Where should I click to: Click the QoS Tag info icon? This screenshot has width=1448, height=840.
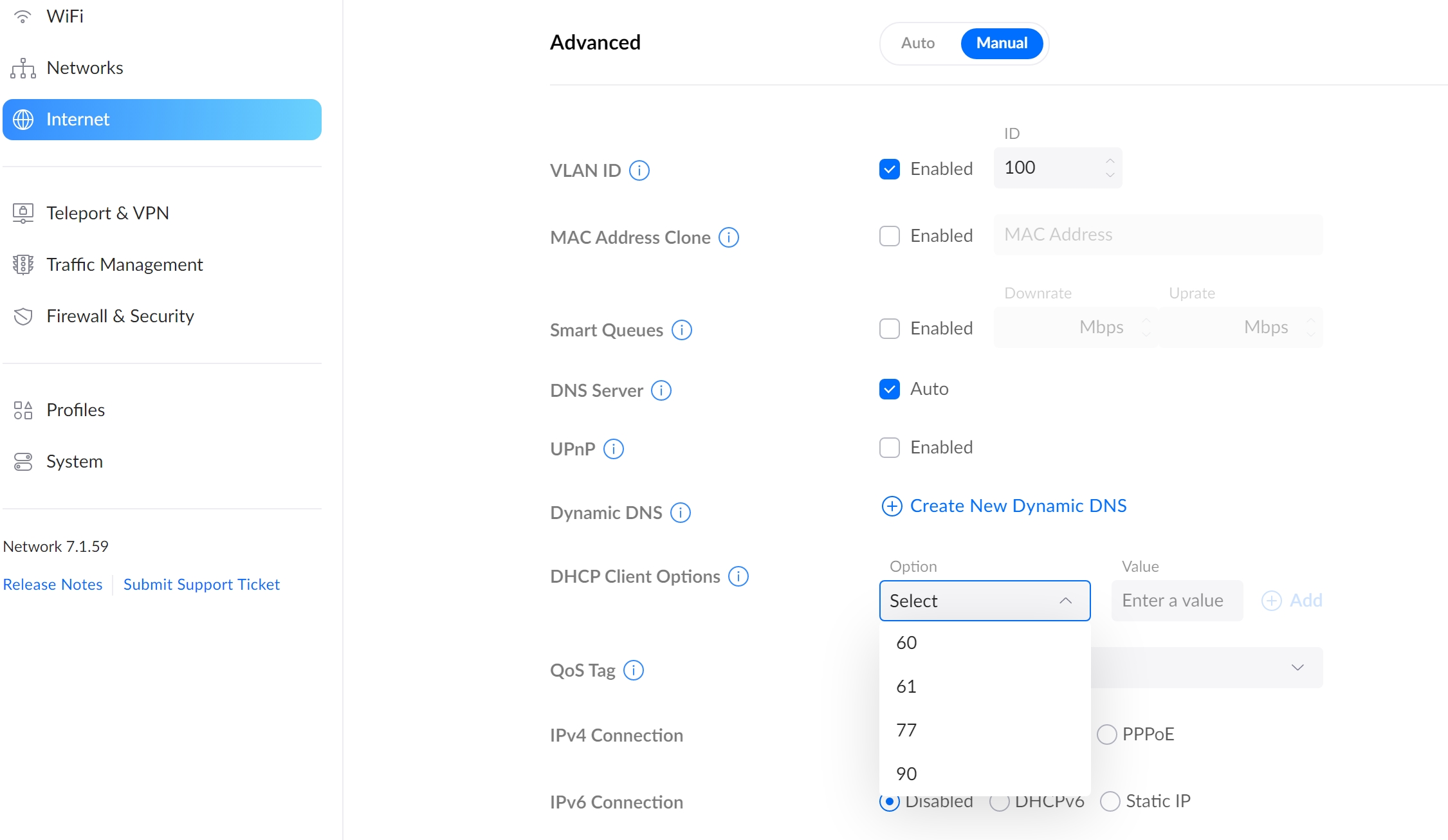tap(633, 670)
